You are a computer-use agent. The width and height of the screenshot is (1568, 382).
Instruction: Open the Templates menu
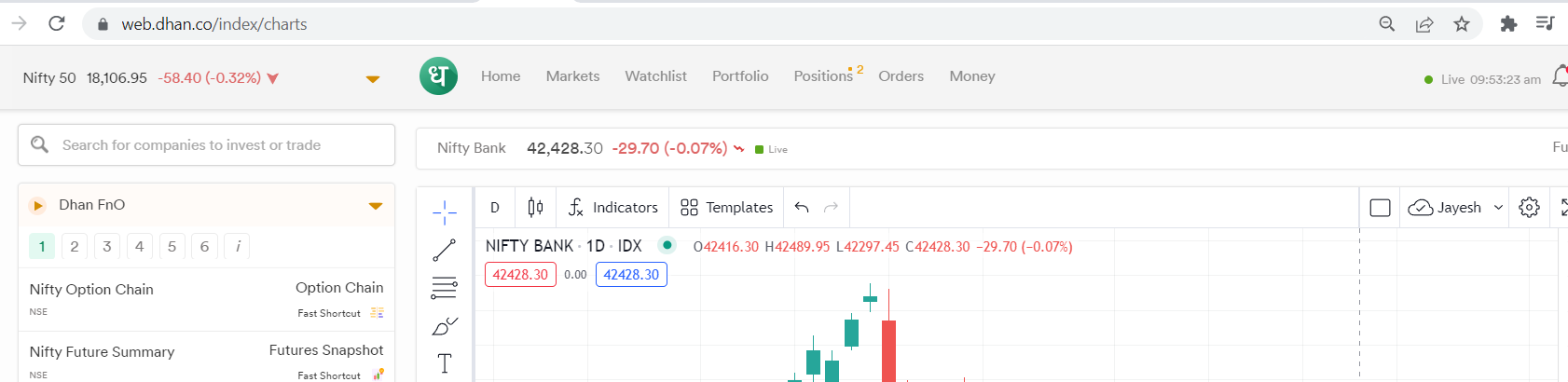click(727, 207)
